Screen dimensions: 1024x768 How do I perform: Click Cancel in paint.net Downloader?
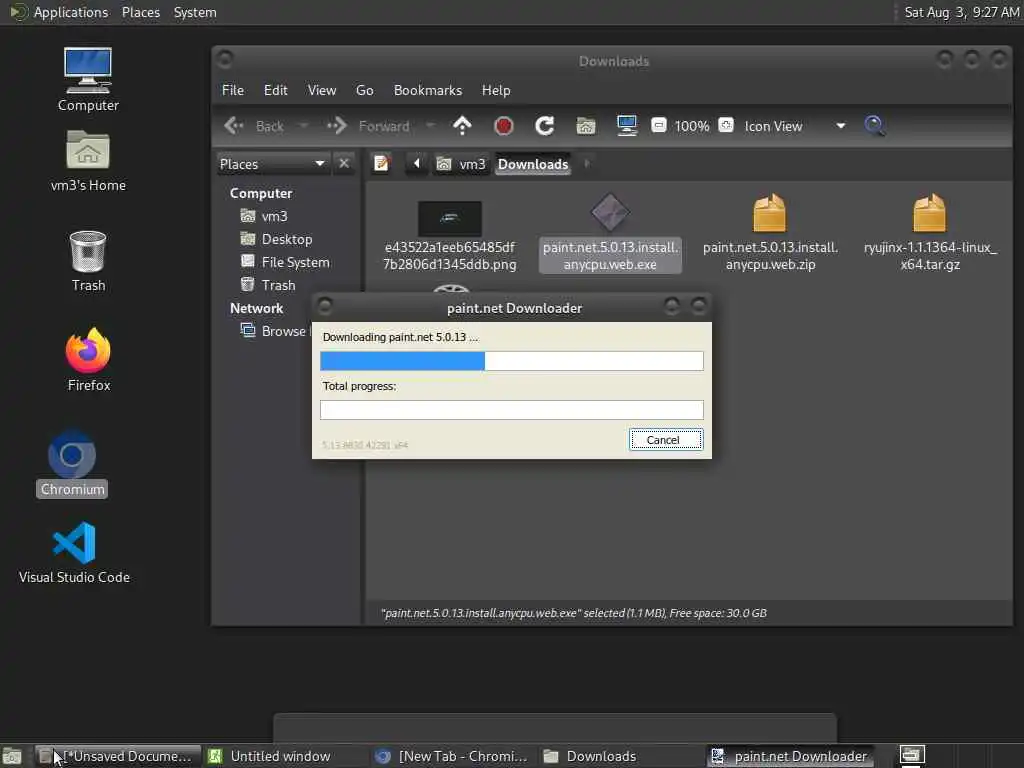point(665,440)
